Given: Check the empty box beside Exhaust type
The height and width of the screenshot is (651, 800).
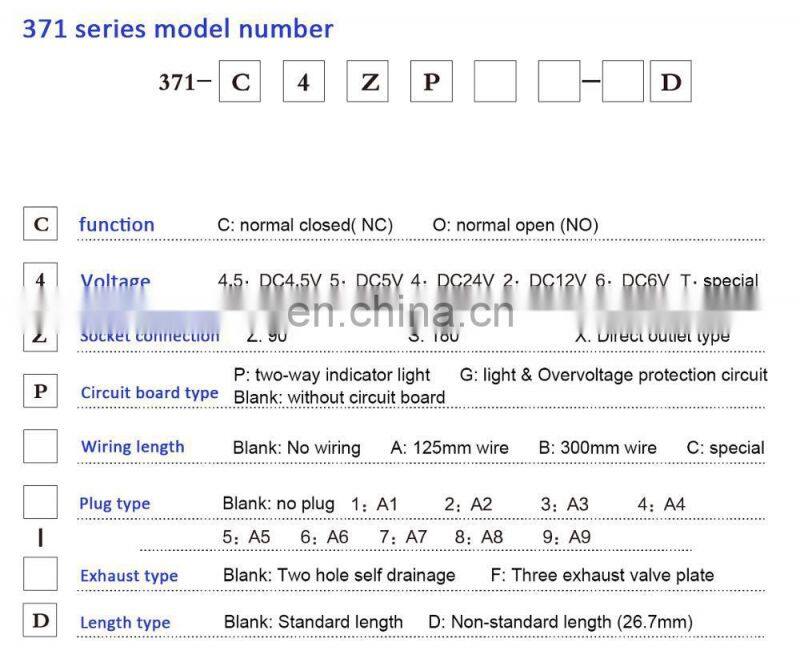Looking at the screenshot, I should pos(40,574).
